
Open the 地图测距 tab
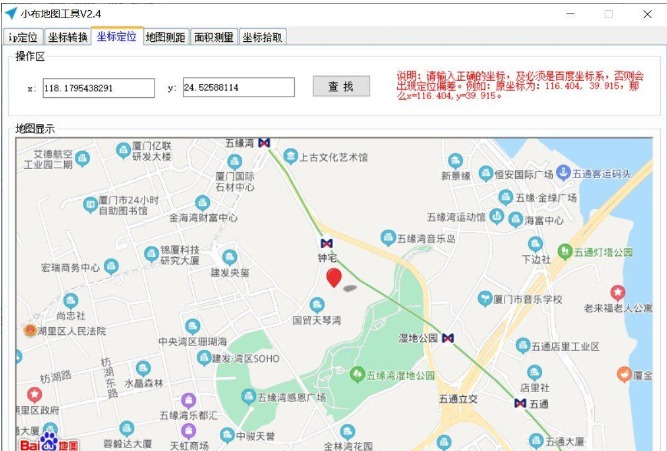point(165,37)
